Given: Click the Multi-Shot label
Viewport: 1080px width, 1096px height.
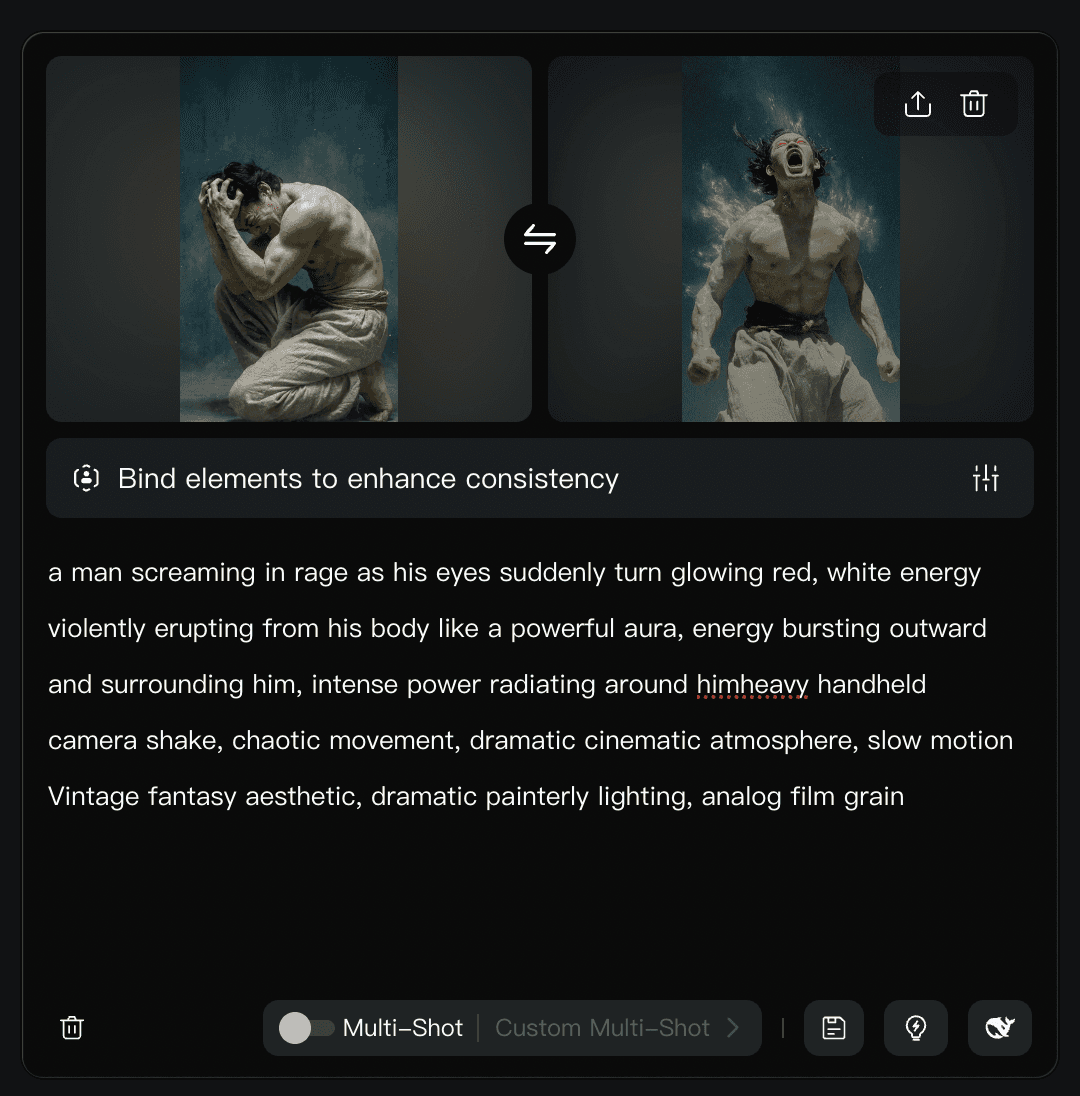Looking at the screenshot, I should tap(403, 1028).
